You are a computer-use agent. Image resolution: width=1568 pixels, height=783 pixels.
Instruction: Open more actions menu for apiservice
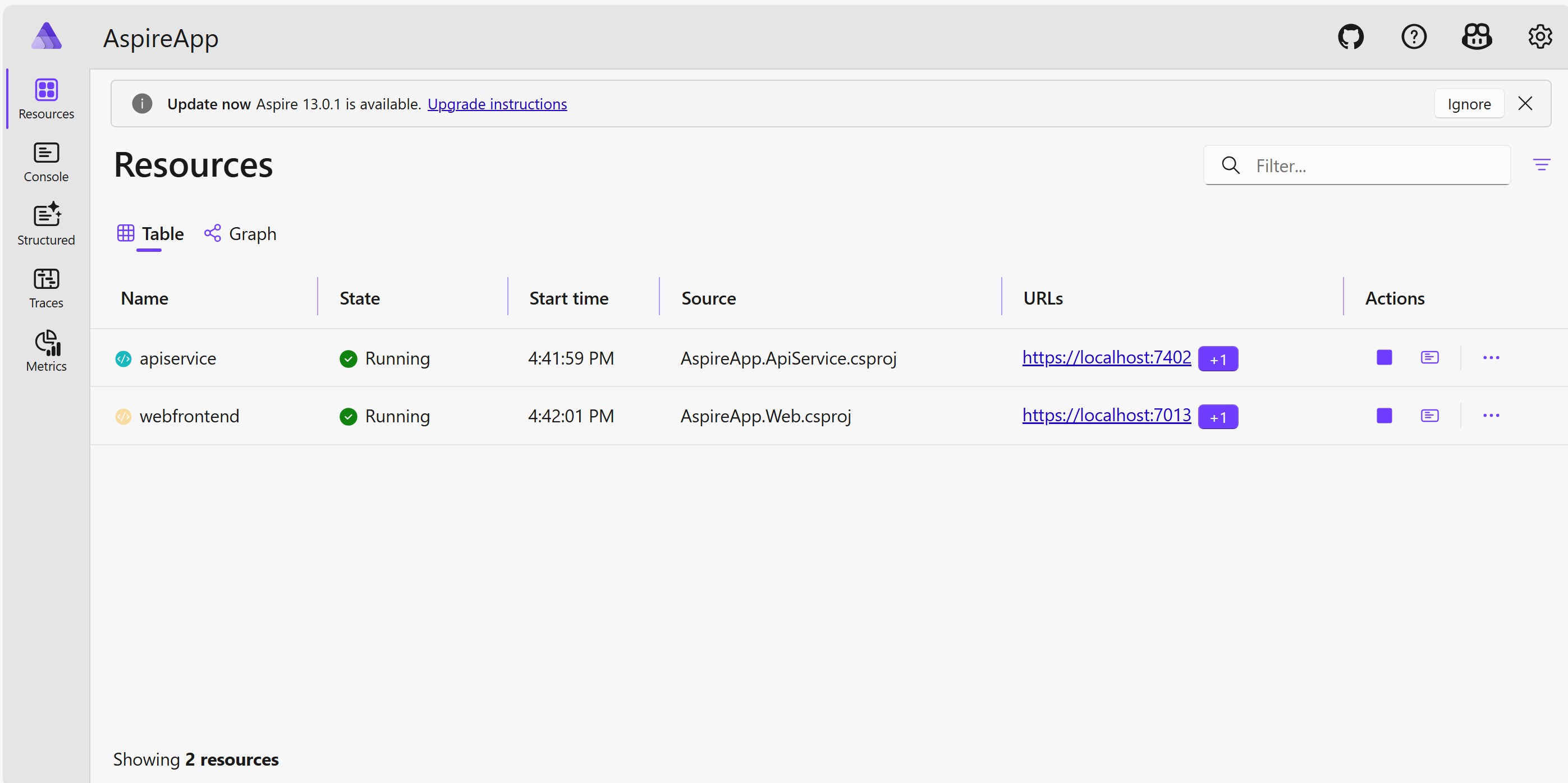(1491, 358)
